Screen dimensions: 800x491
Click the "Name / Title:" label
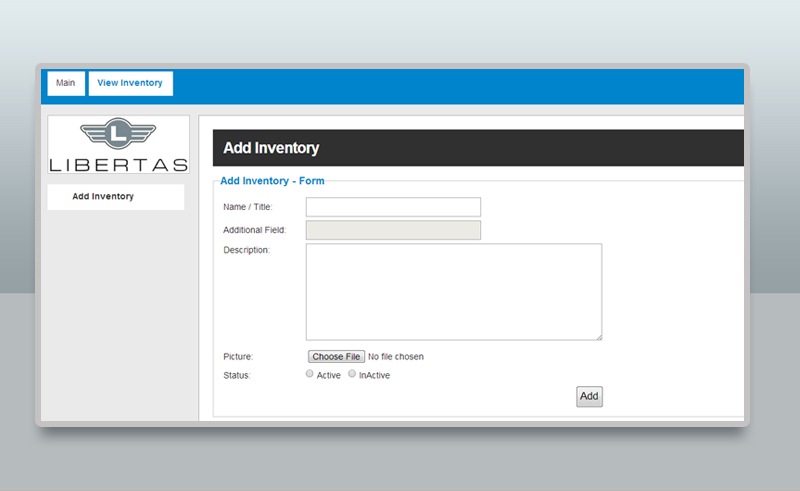[247, 207]
